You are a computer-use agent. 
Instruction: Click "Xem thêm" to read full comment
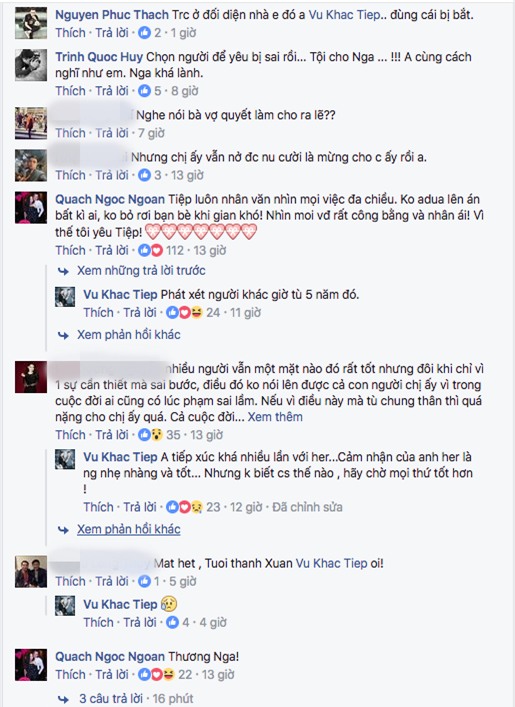(275, 417)
